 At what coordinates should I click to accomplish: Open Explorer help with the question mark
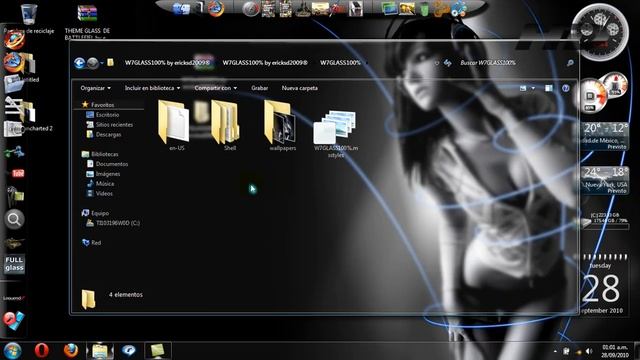pyautogui.click(x=565, y=88)
